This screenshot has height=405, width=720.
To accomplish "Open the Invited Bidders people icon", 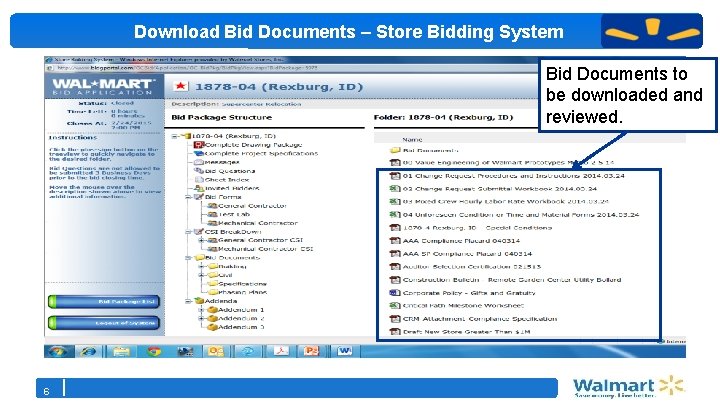I will click(199, 188).
